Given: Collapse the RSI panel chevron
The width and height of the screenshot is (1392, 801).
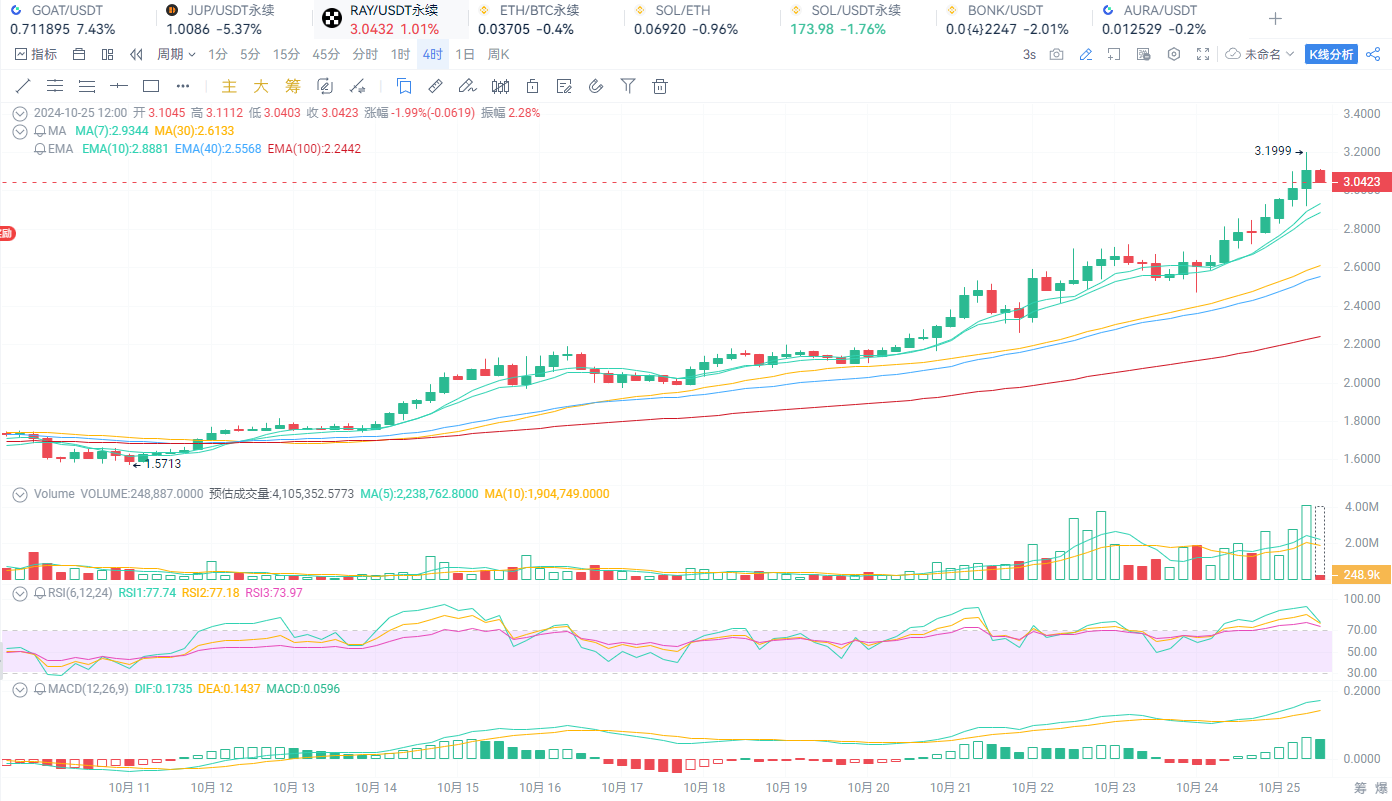Looking at the screenshot, I should coord(19,593).
